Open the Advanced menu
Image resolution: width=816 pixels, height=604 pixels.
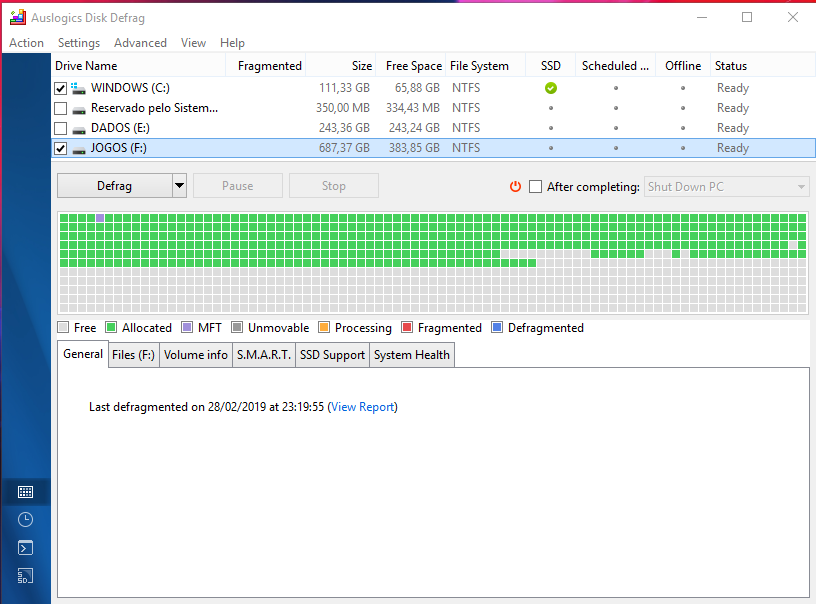point(140,43)
